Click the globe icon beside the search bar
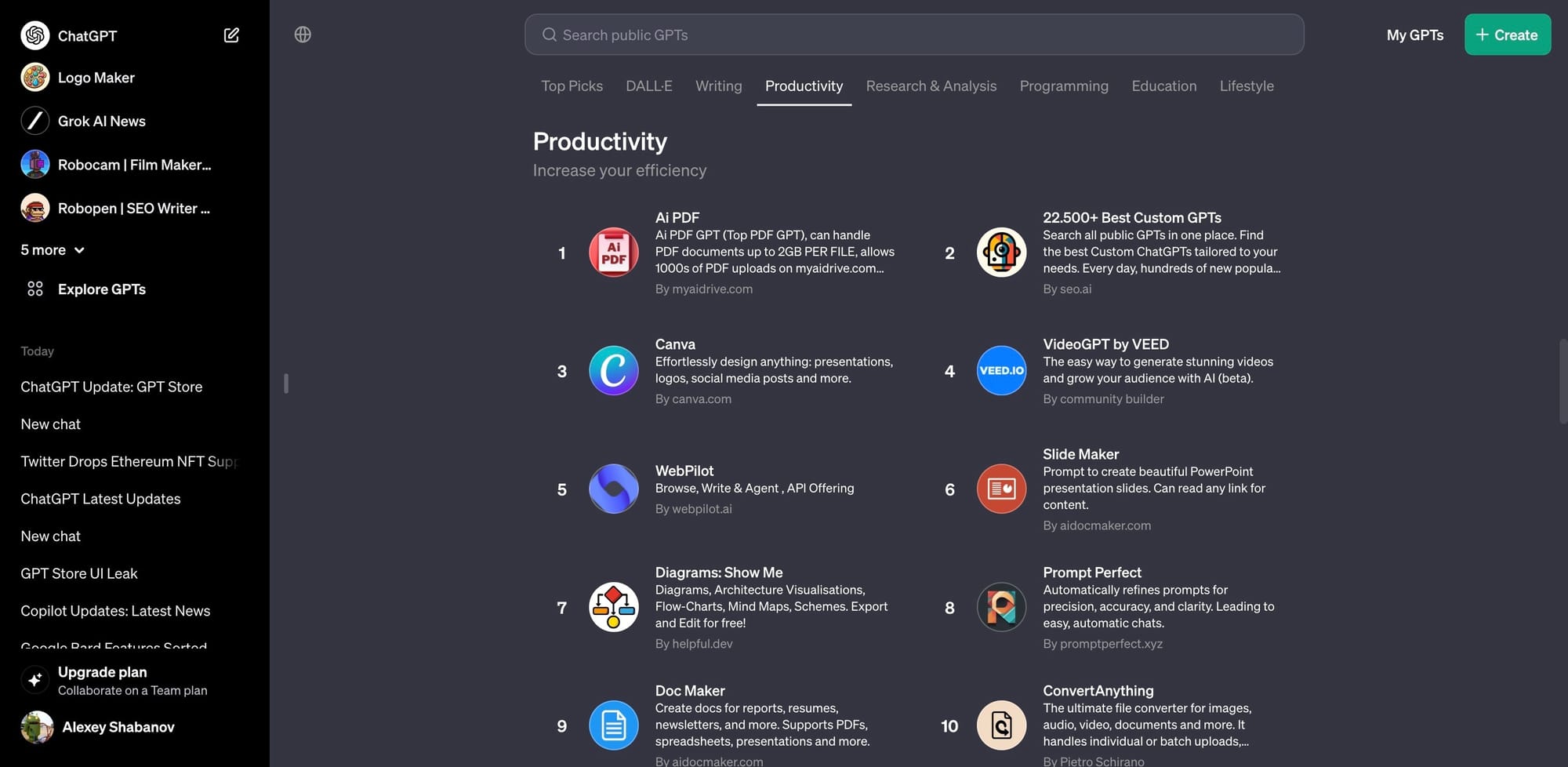 click(303, 35)
